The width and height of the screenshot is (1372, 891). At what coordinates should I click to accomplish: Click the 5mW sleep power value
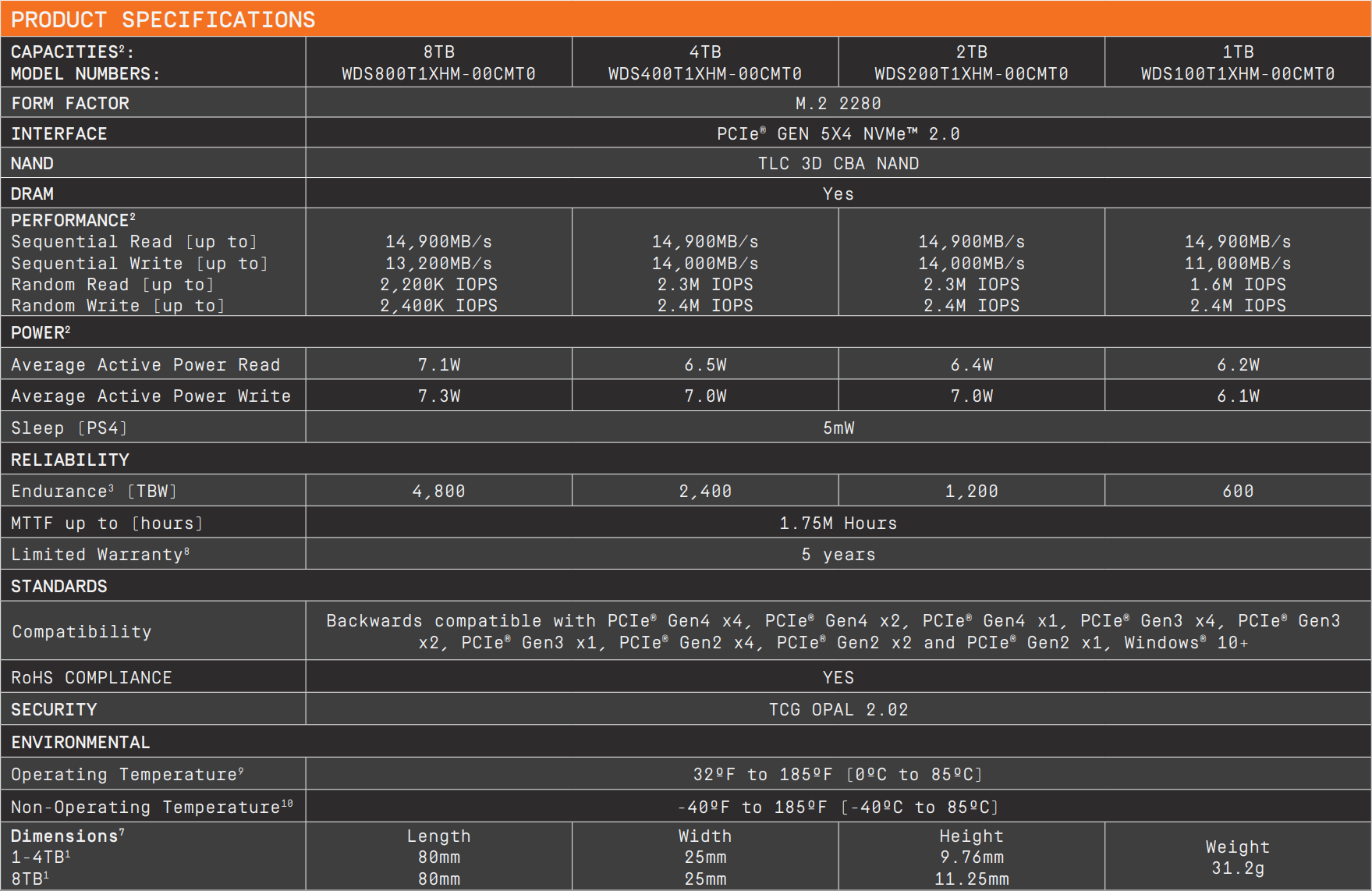tap(838, 428)
